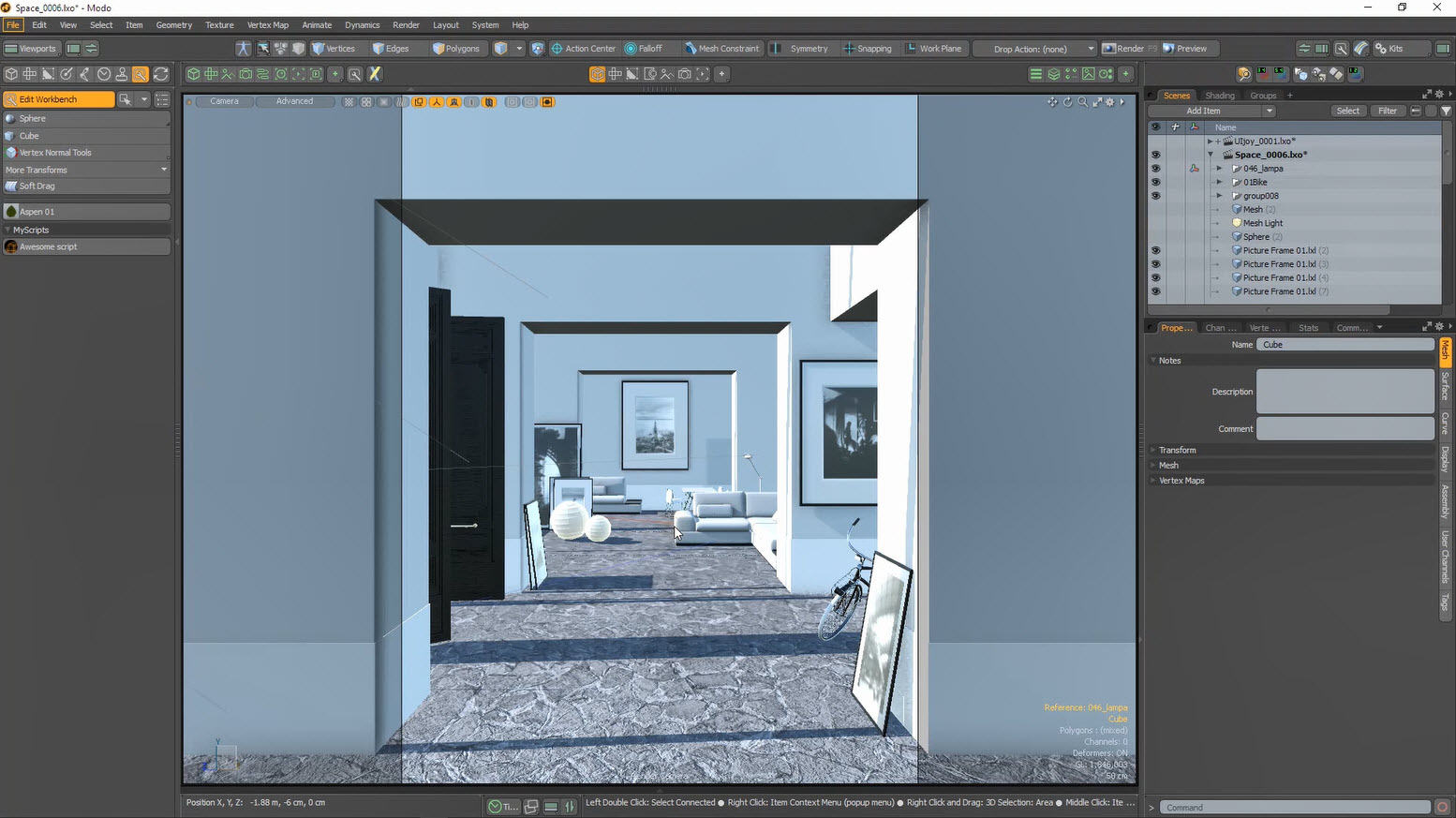Run the Awesome script tool
1456x818 pixels.
49,247
